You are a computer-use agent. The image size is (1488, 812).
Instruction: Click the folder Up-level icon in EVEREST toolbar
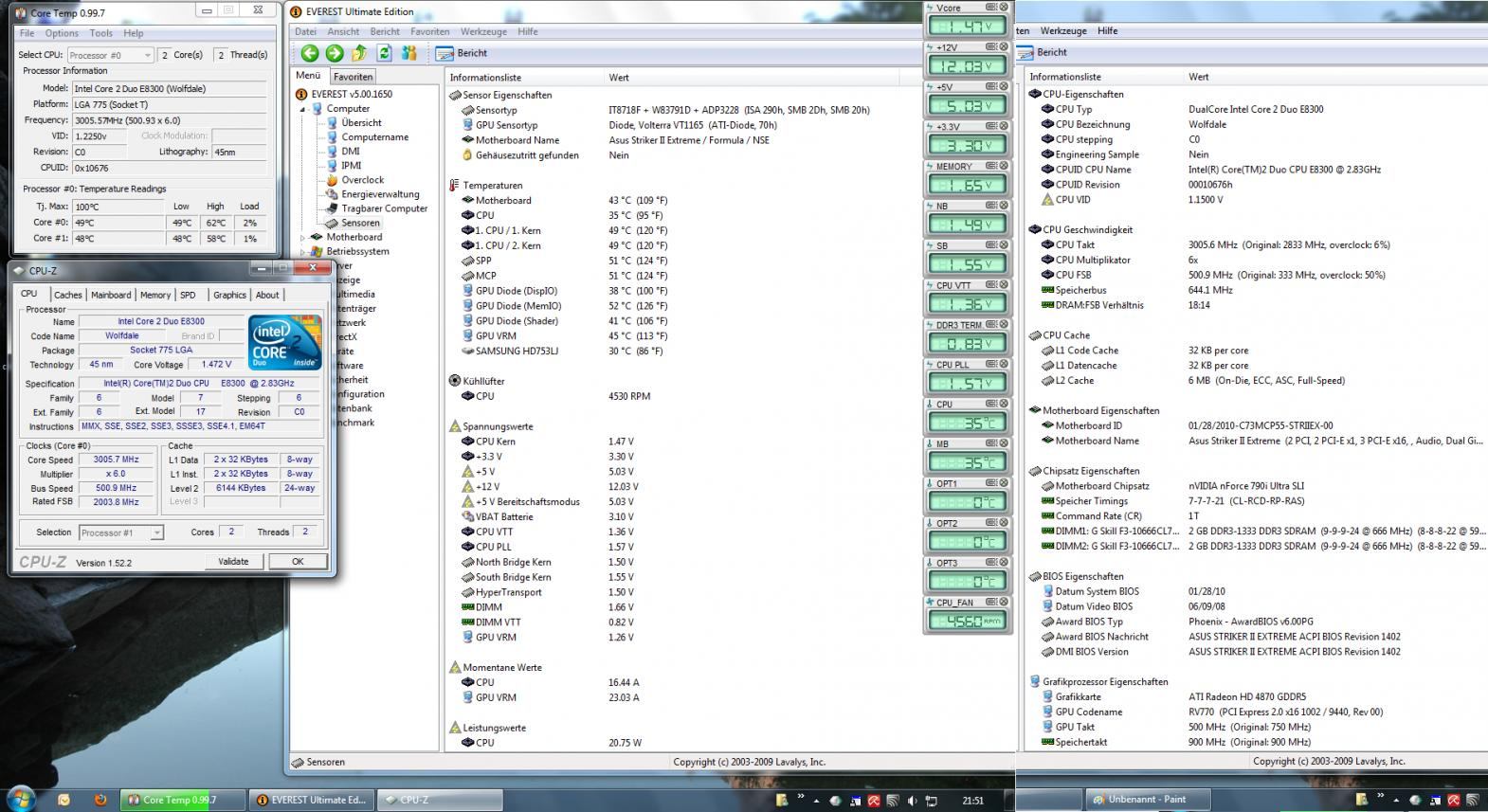[x=359, y=54]
